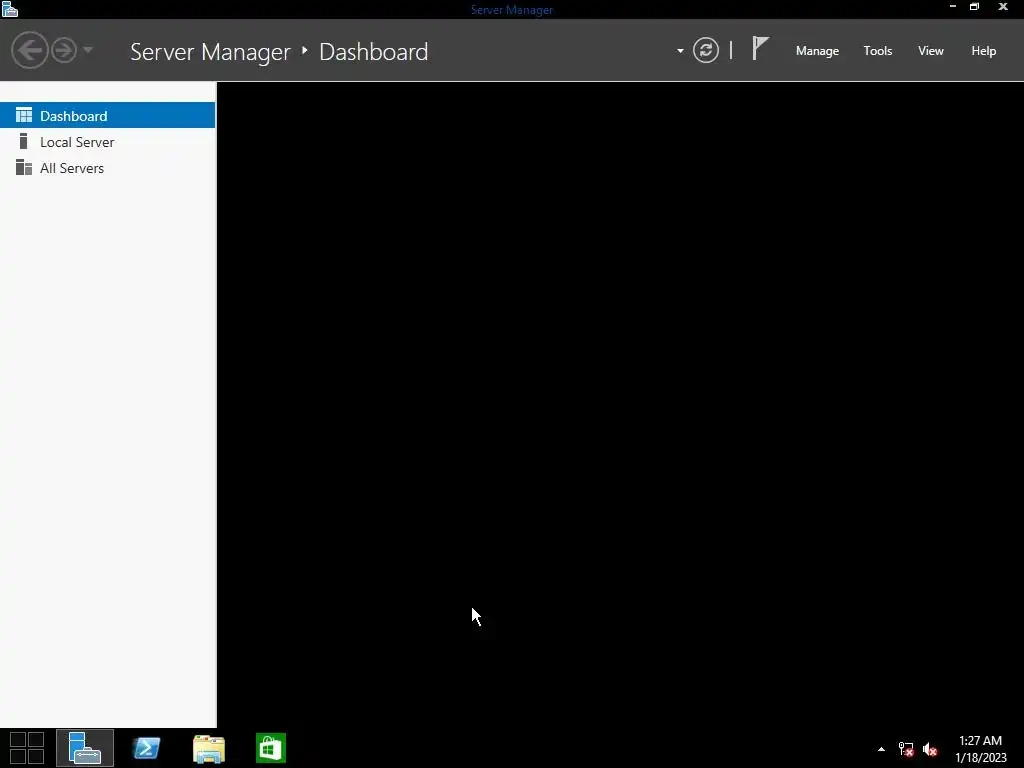Click the All Servers icon

[x=24, y=167]
